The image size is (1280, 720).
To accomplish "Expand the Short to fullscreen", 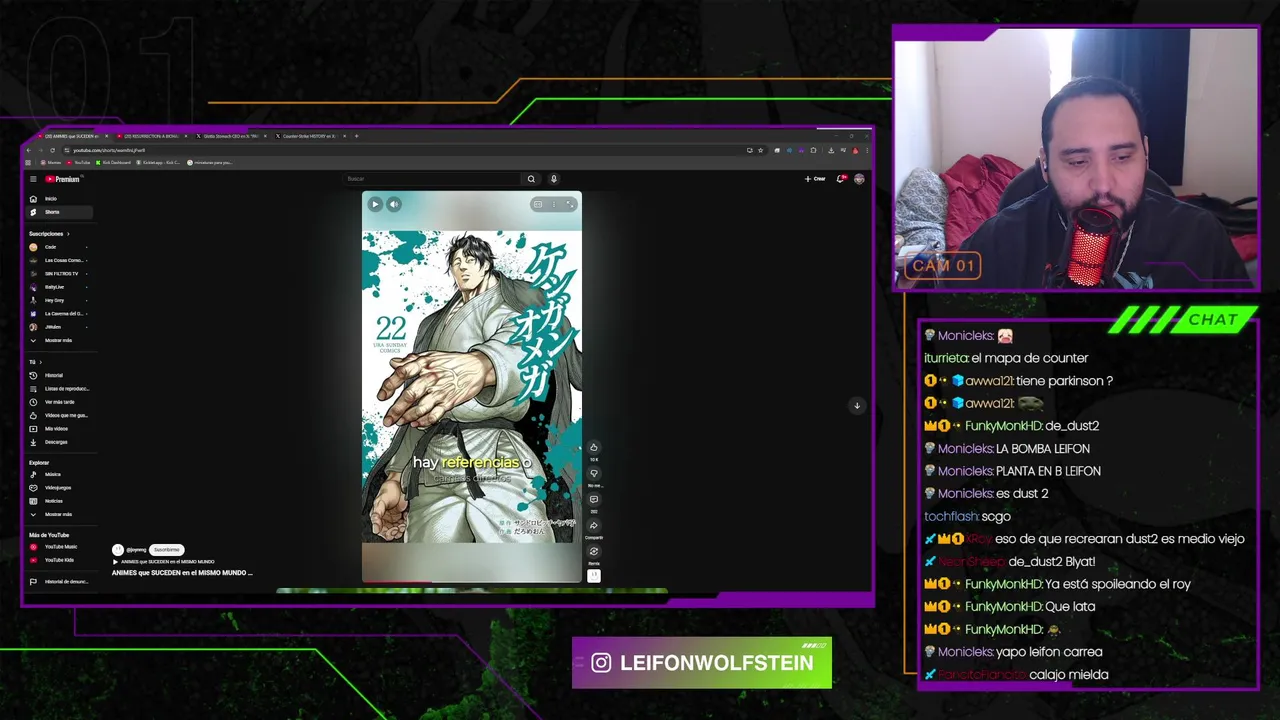I will 570,204.
